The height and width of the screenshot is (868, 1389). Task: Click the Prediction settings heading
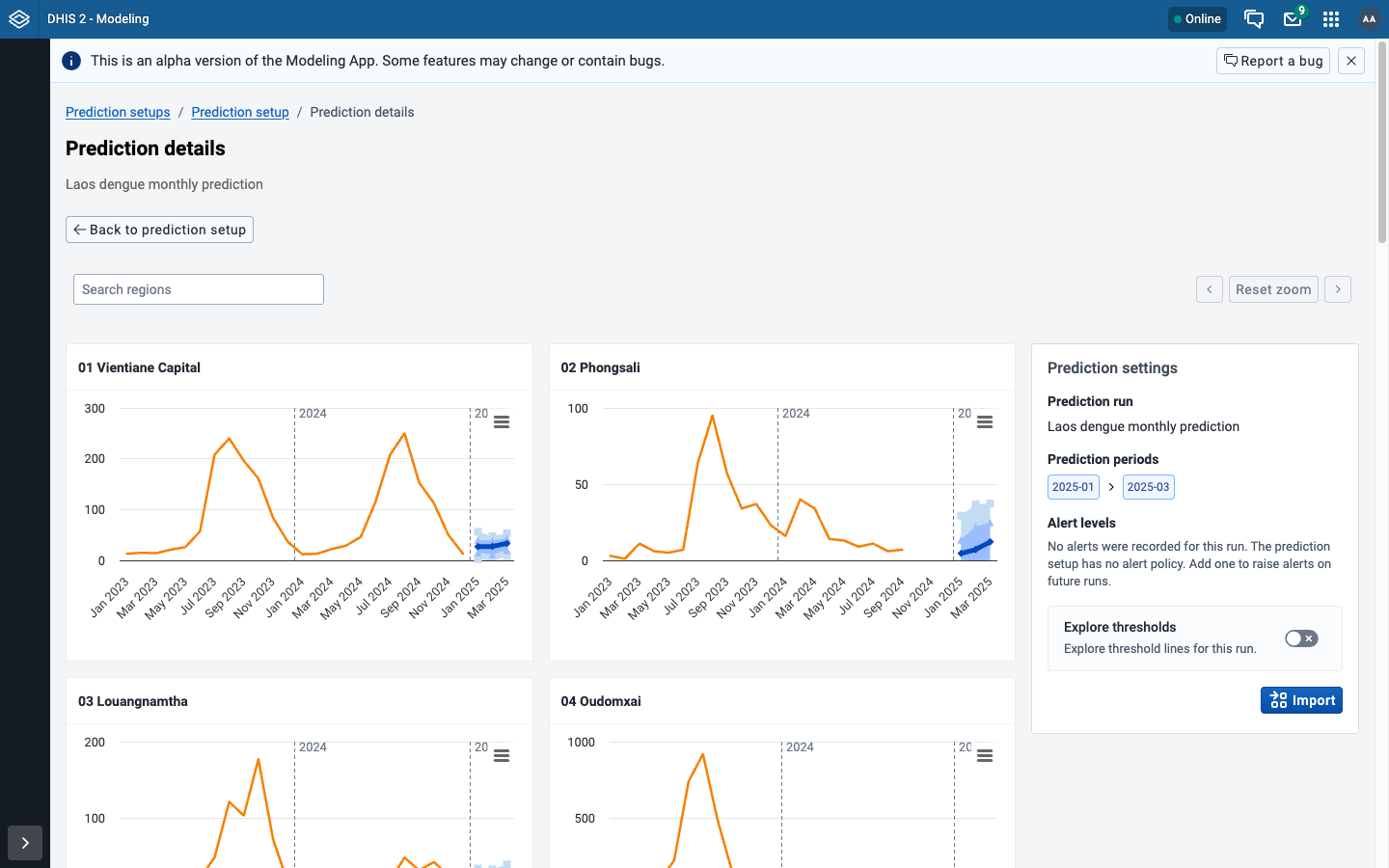pyautogui.click(x=1112, y=368)
